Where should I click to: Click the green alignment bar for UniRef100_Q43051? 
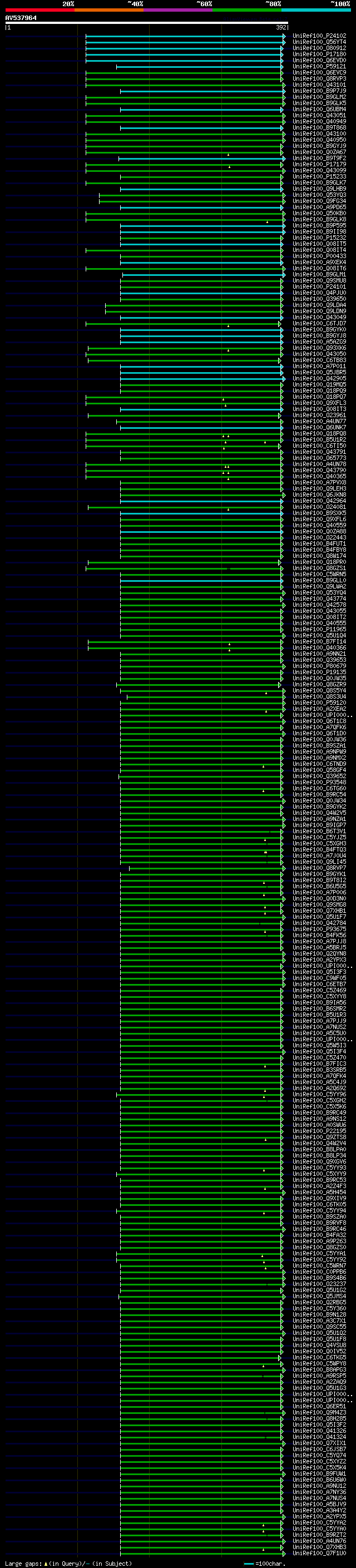click(x=183, y=116)
